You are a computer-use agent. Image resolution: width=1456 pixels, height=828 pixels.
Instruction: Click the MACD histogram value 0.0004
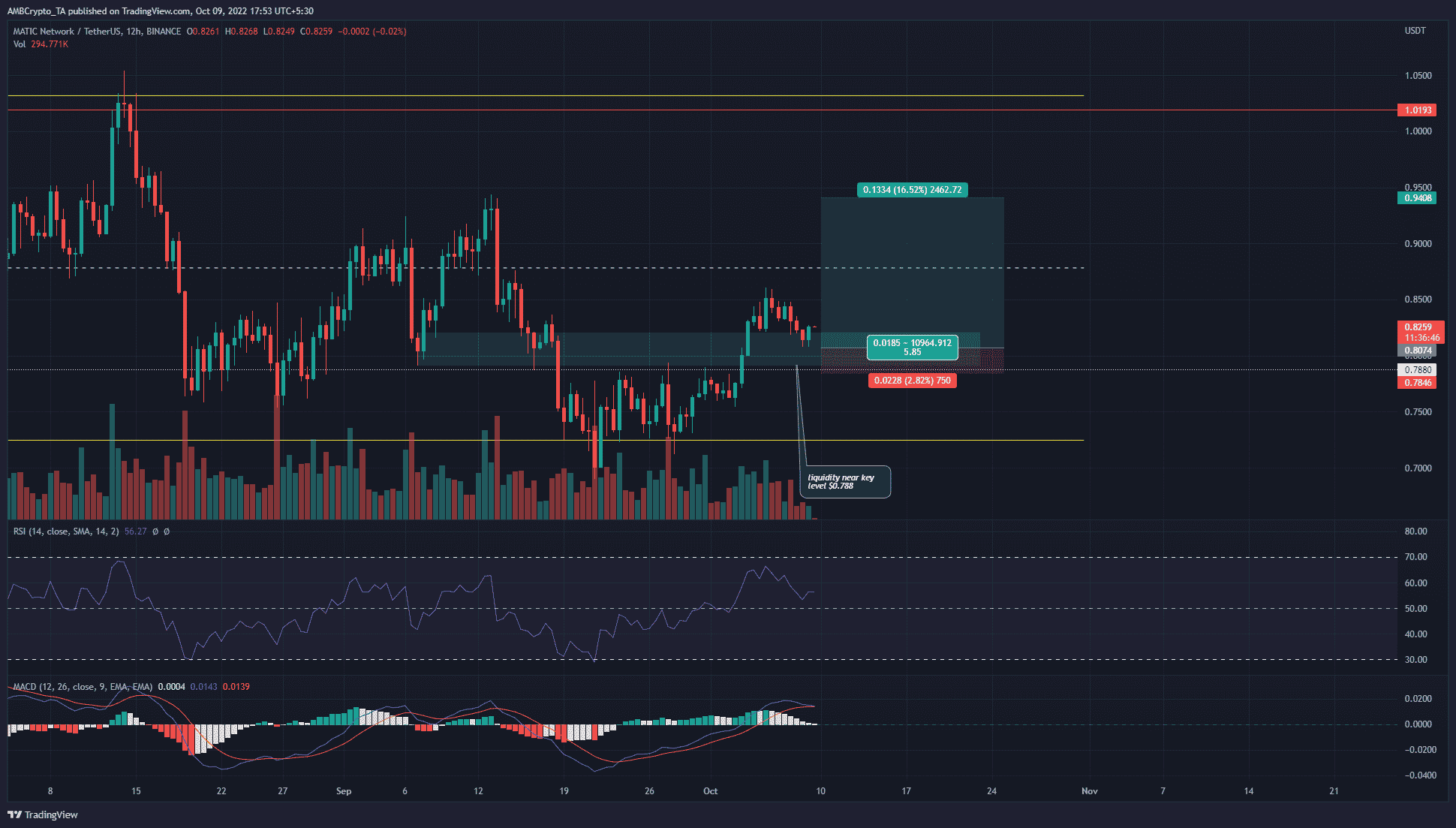pos(171,687)
